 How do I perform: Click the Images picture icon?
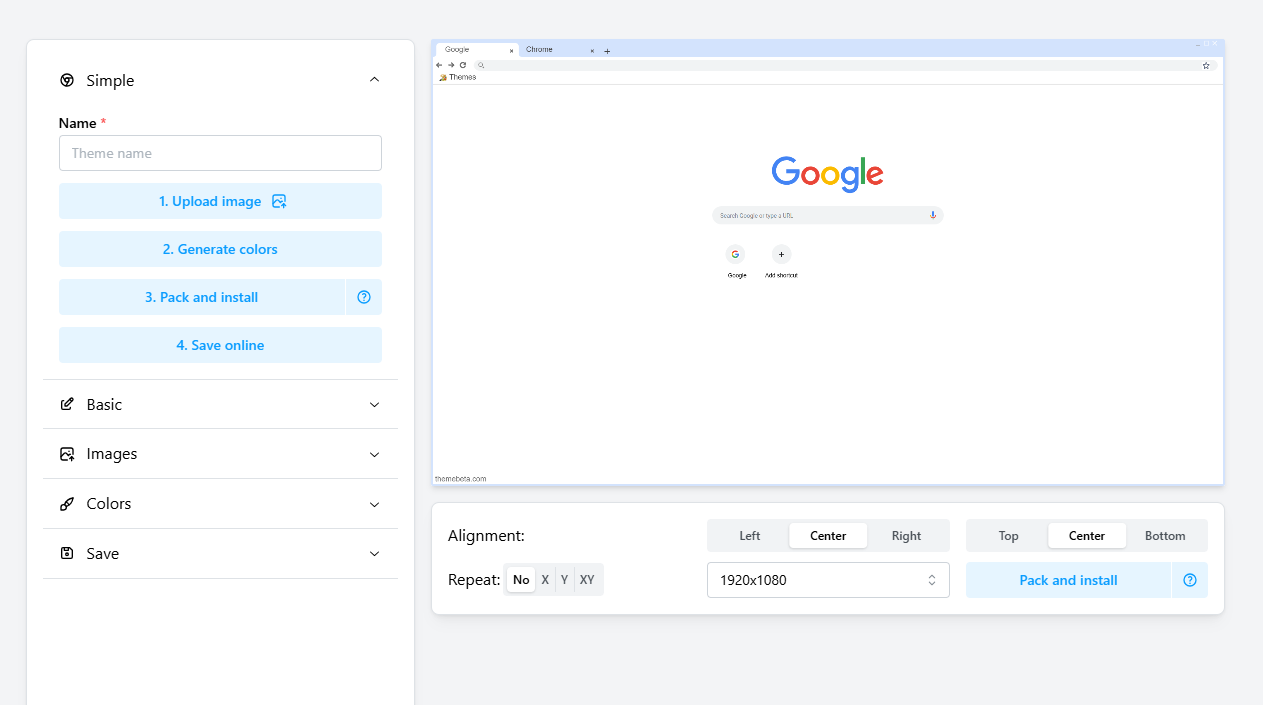click(67, 454)
